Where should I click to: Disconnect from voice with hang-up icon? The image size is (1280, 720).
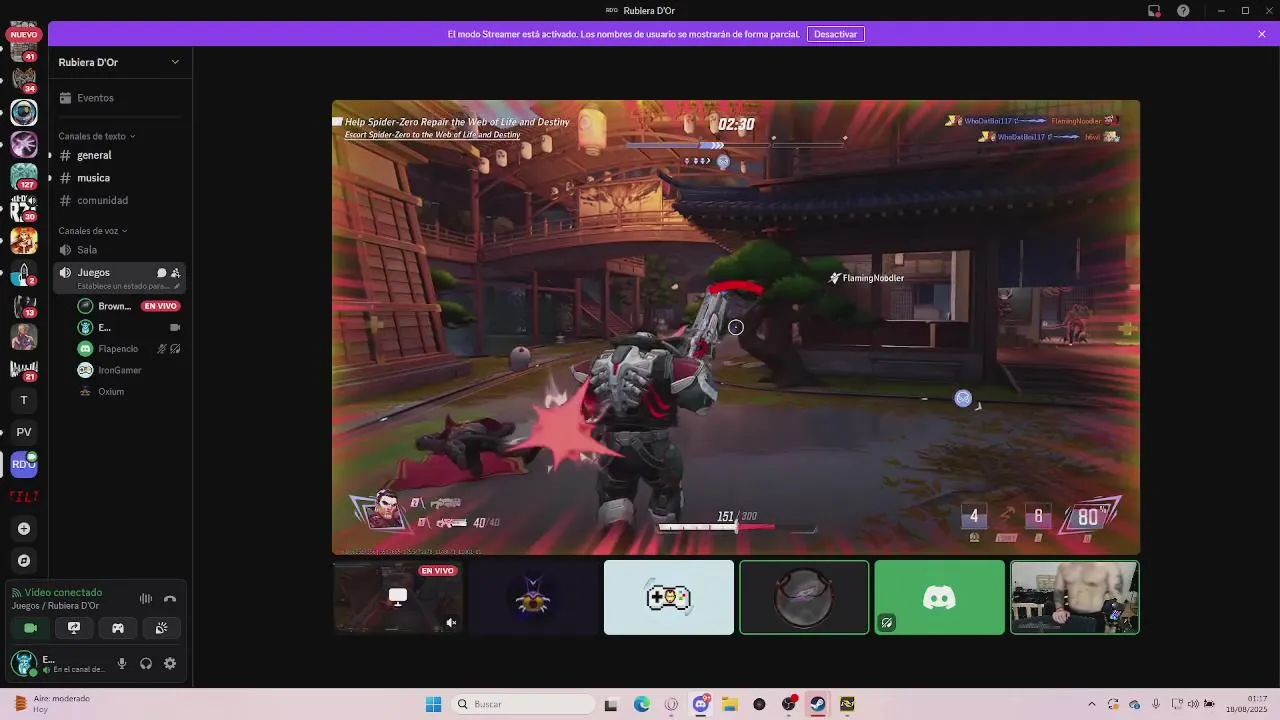point(170,599)
